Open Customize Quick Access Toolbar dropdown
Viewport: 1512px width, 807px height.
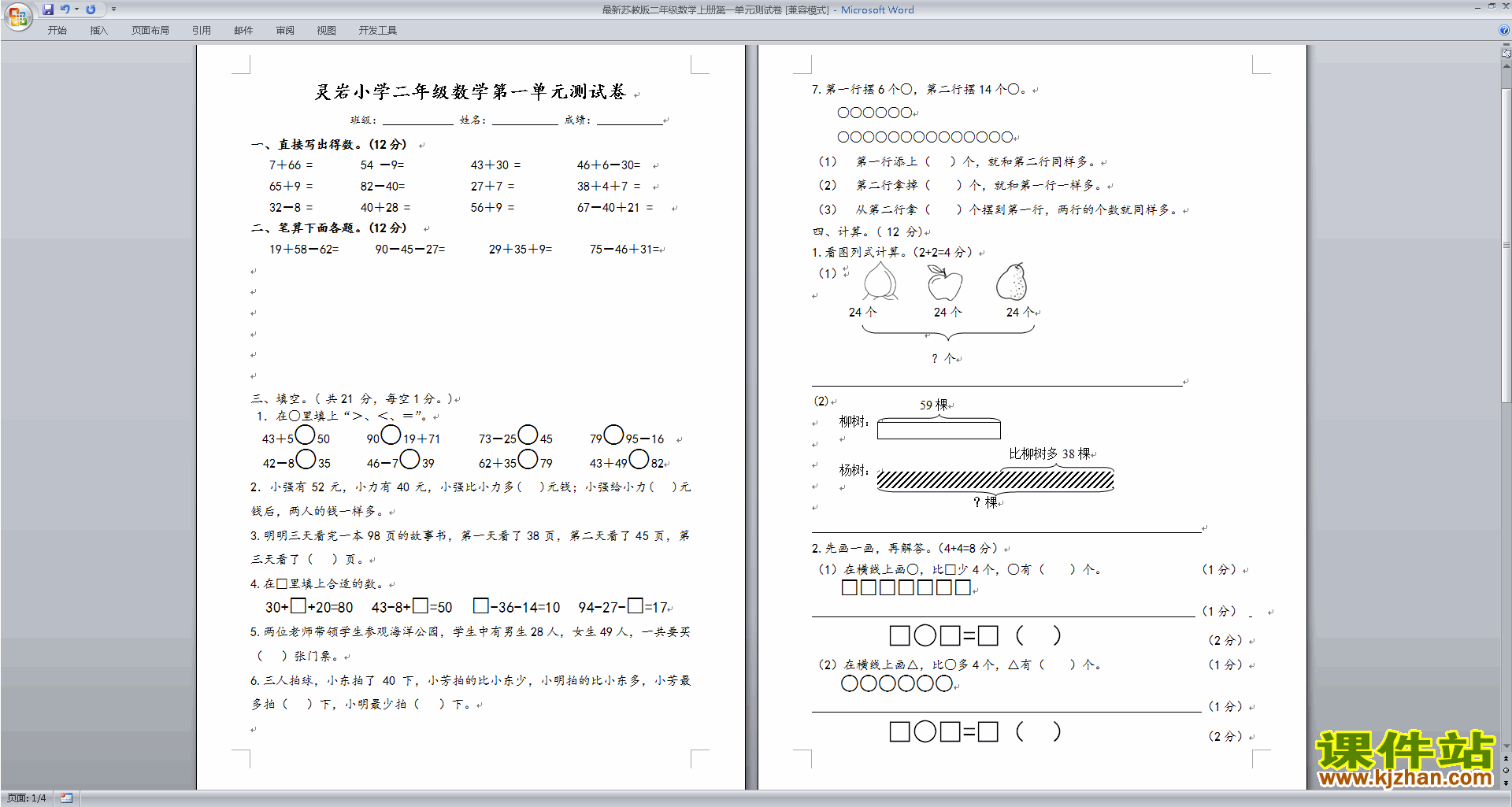click(x=113, y=9)
